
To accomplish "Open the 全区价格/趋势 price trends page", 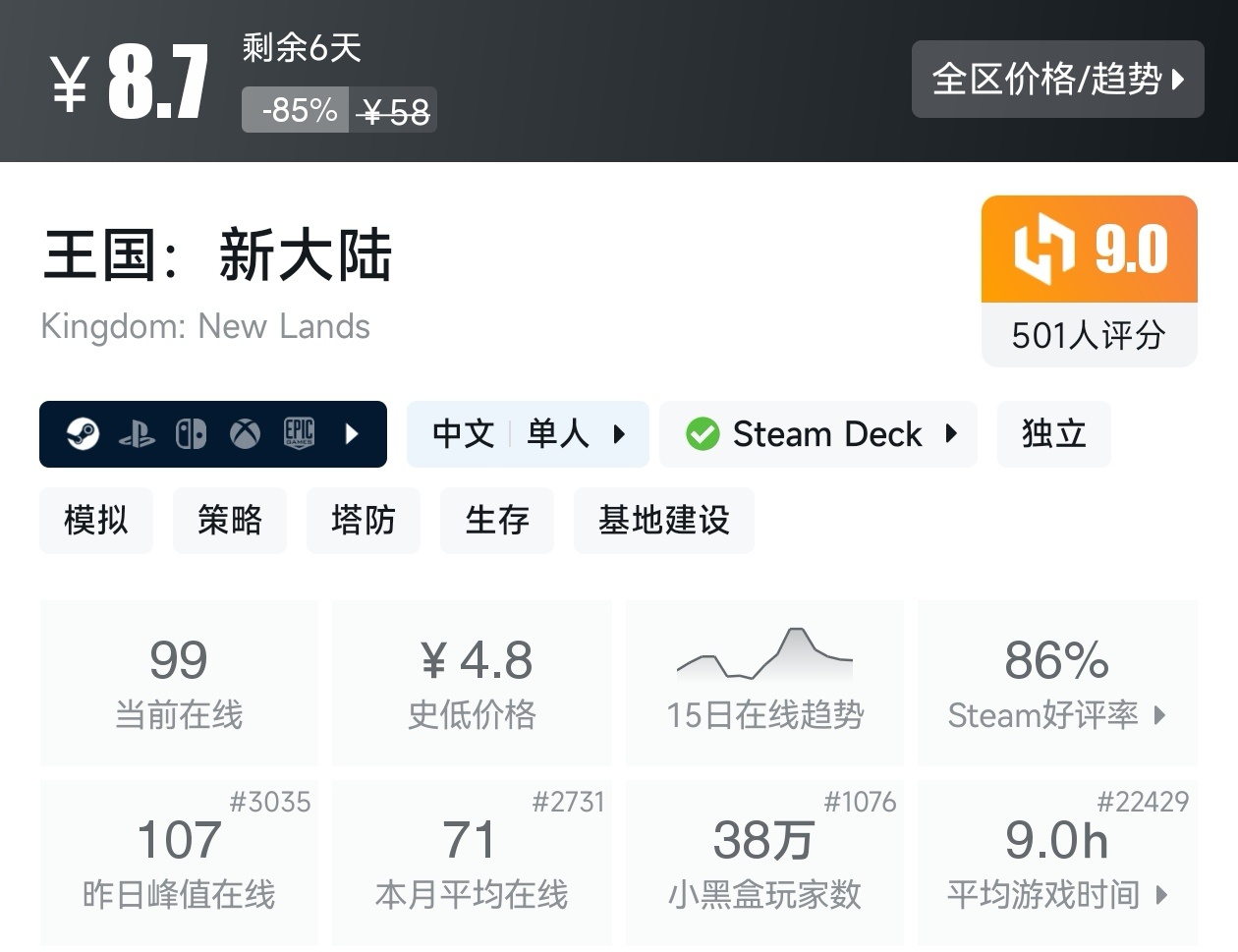I will click(x=1058, y=80).
